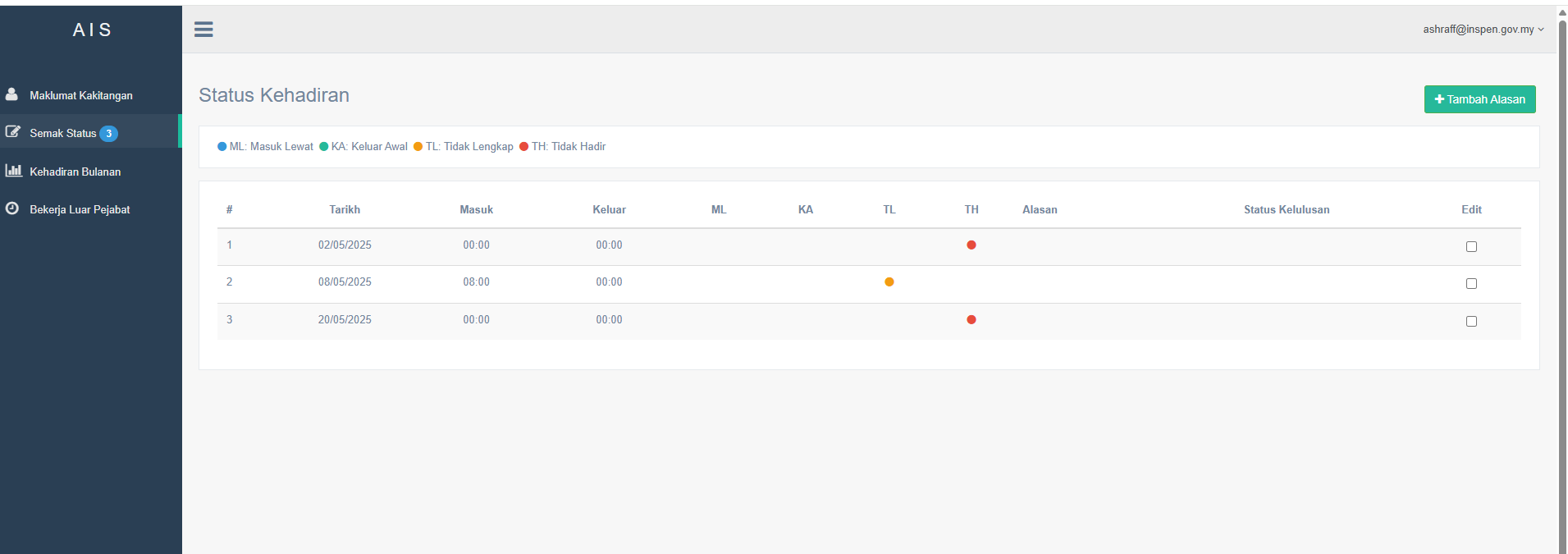Image resolution: width=1568 pixels, height=554 pixels.
Task: Click the Maklumat Kakitangan user icon
Action: tap(11, 94)
